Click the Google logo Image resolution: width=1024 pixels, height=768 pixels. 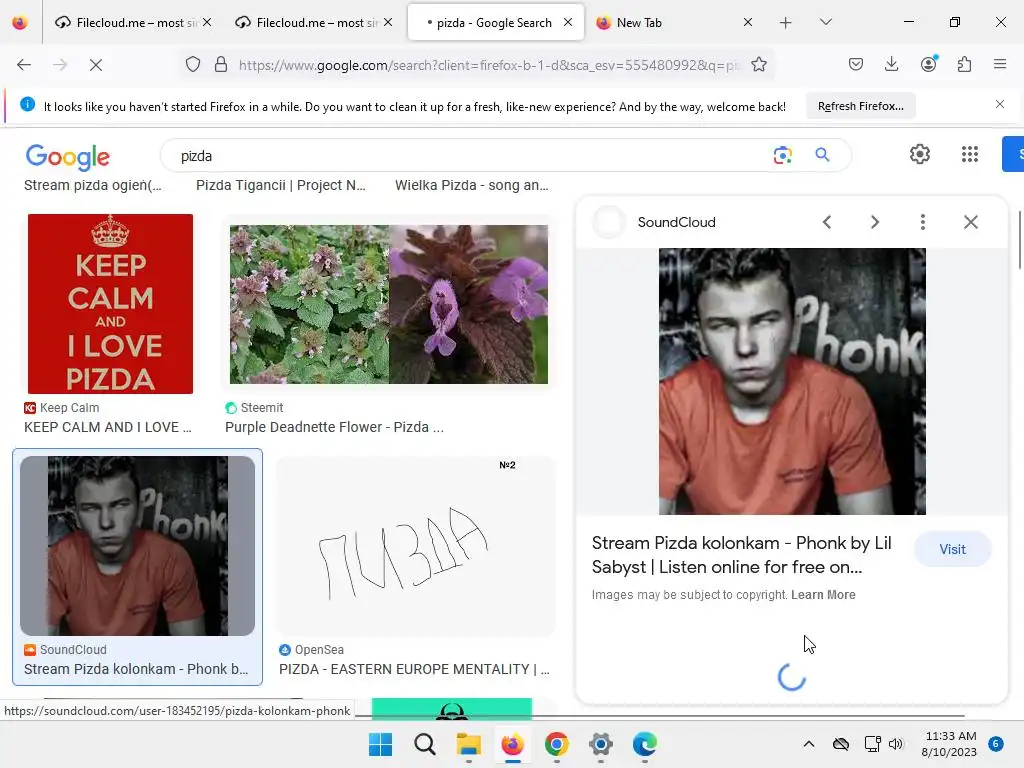(x=68, y=157)
